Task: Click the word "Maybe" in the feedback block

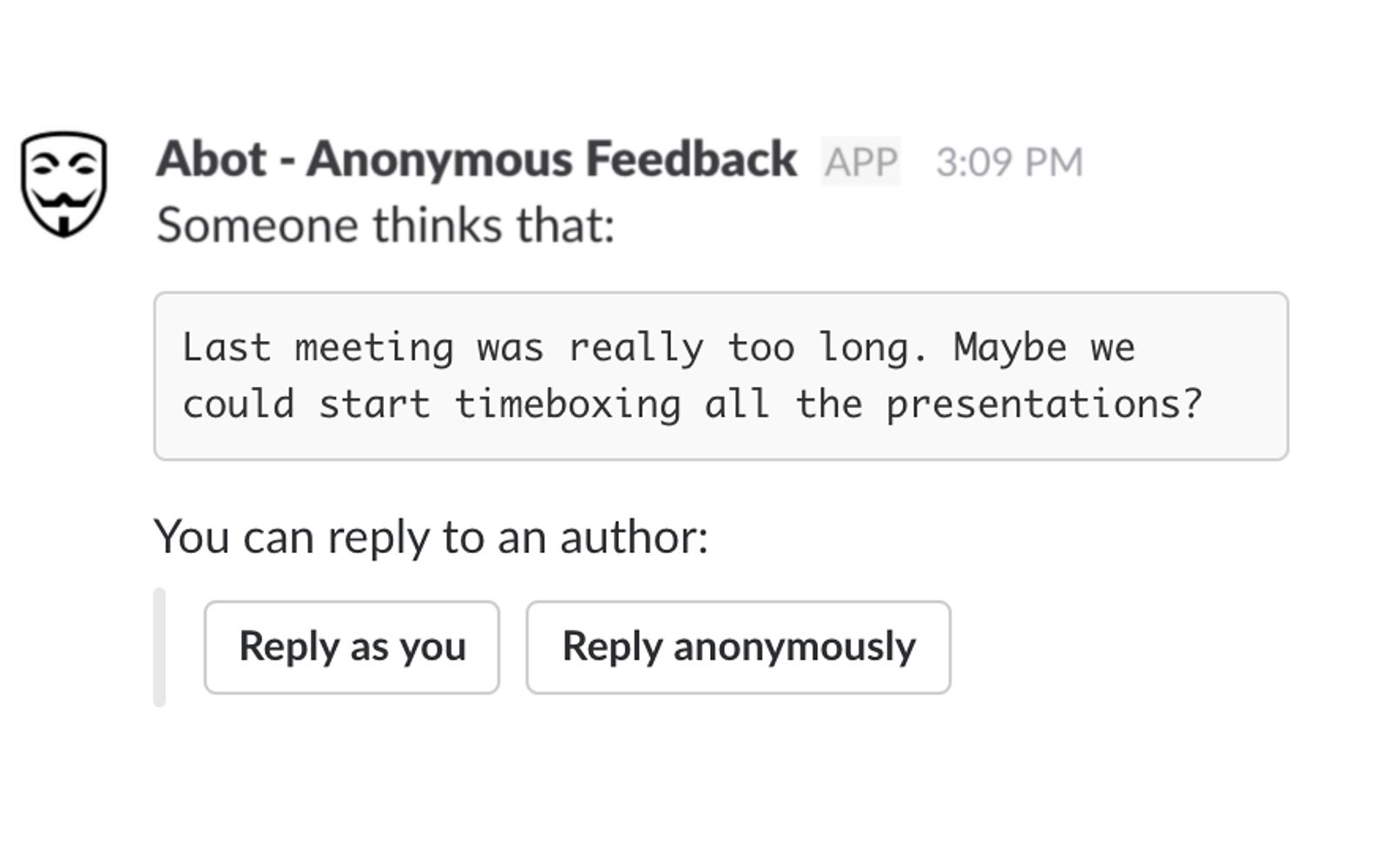Action: (1010, 348)
